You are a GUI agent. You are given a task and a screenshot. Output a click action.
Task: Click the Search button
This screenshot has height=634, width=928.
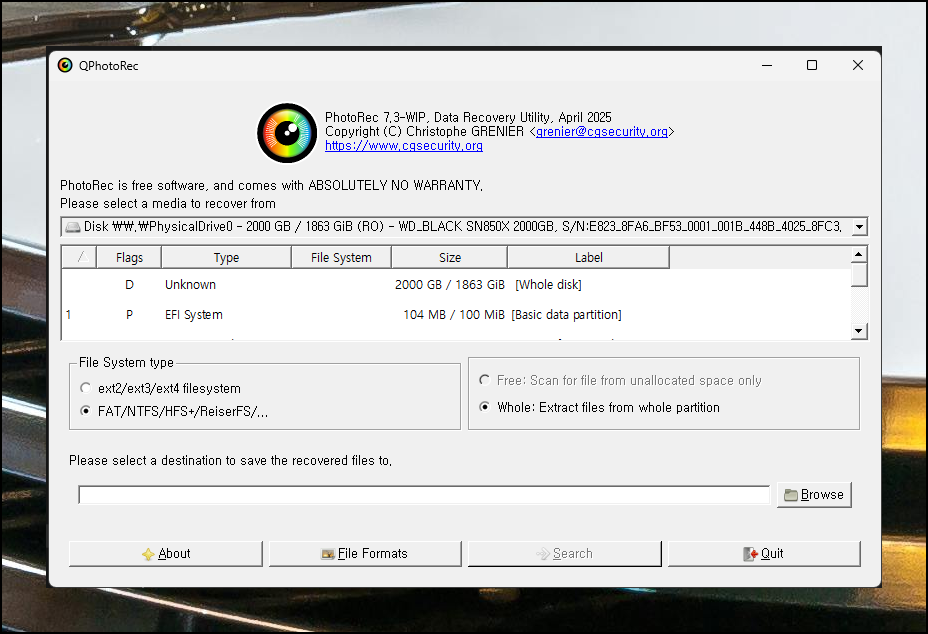(x=565, y=553)
